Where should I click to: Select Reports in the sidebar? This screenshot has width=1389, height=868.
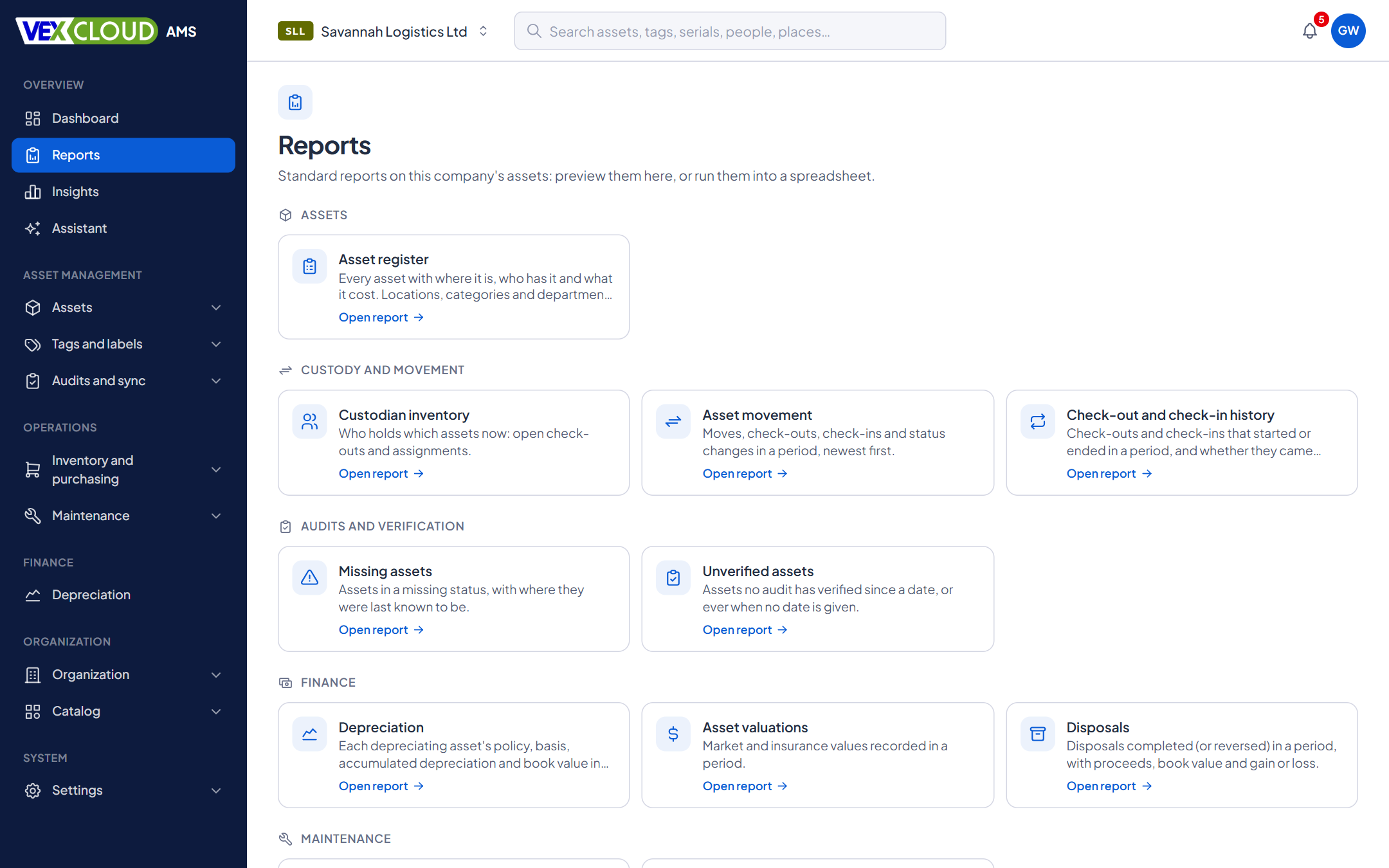(123, 155)
